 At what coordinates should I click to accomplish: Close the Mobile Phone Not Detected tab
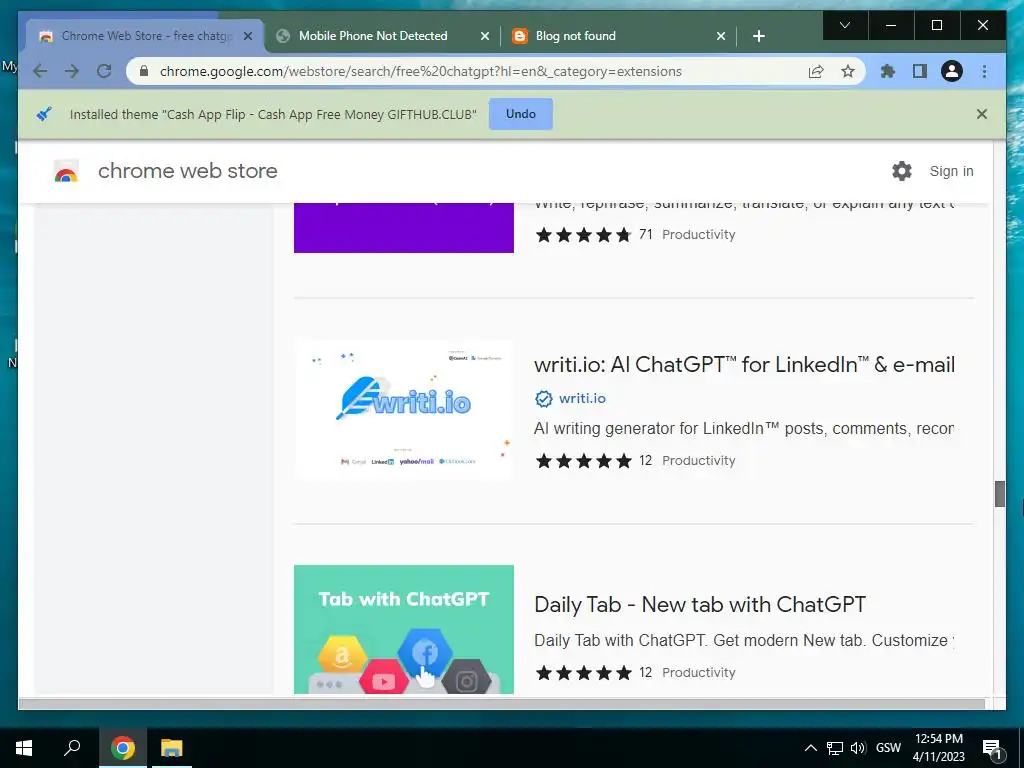pyautogui.click(x=485, y=36)
